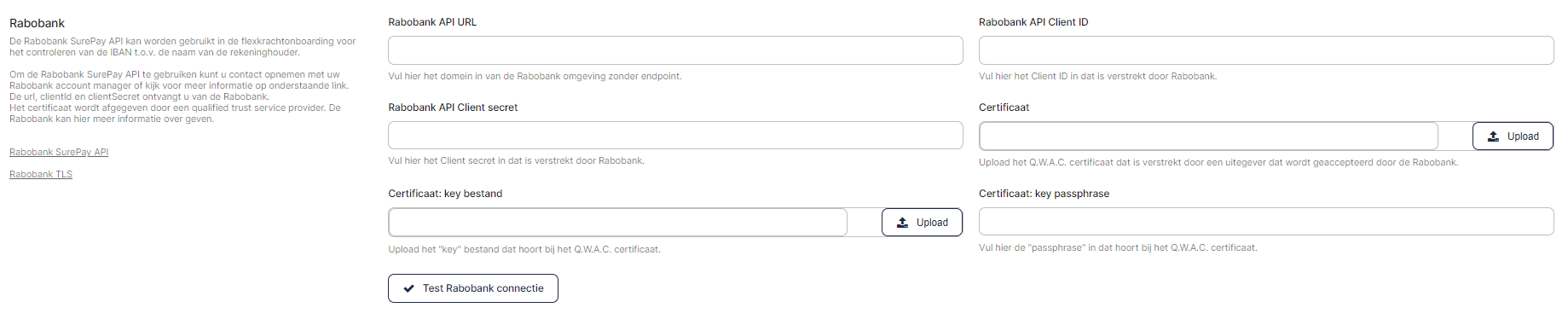Click the upload arrow icon beside Certificaat field
1568x331 pixels.
1493,136
